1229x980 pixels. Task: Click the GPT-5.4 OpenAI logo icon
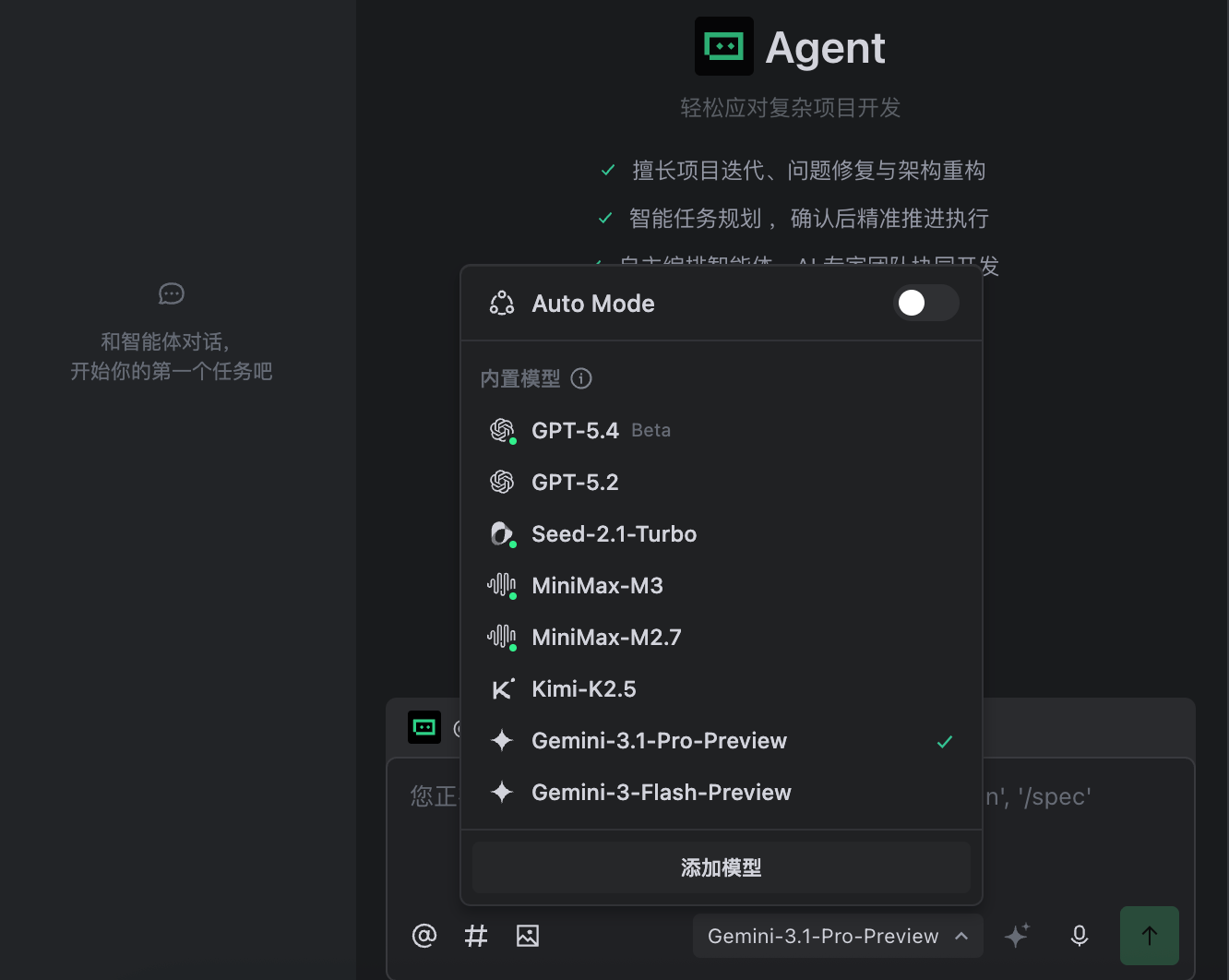point(502,430)
